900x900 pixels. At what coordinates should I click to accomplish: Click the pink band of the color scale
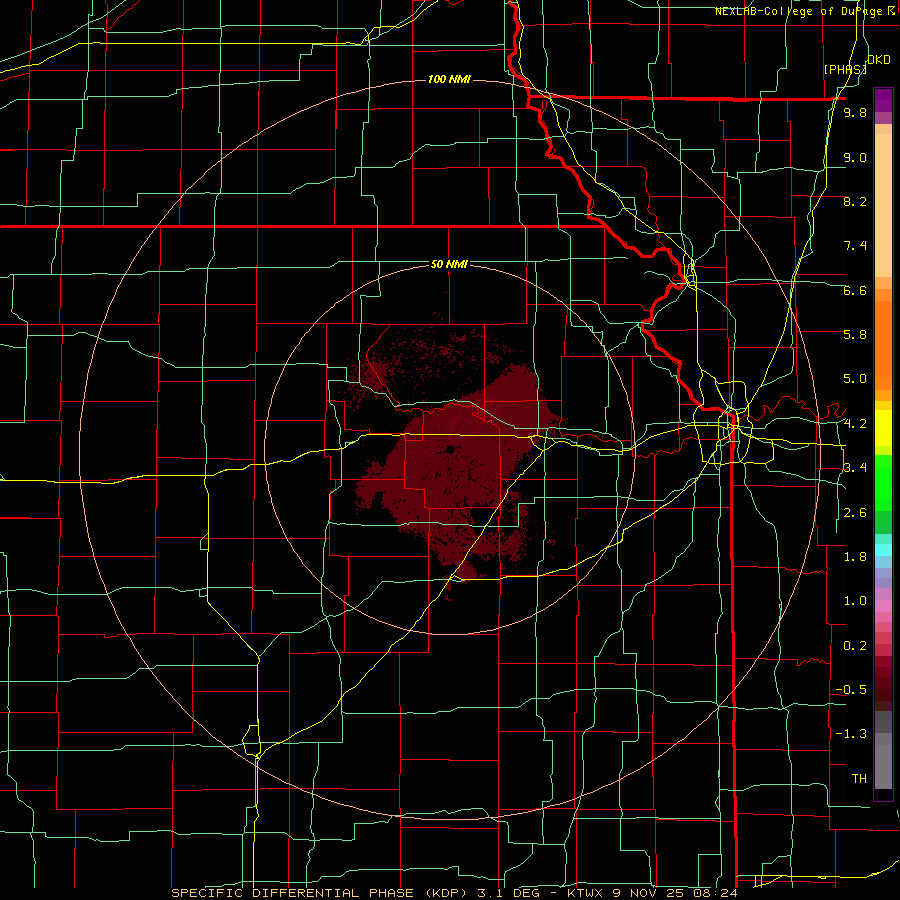883,606
